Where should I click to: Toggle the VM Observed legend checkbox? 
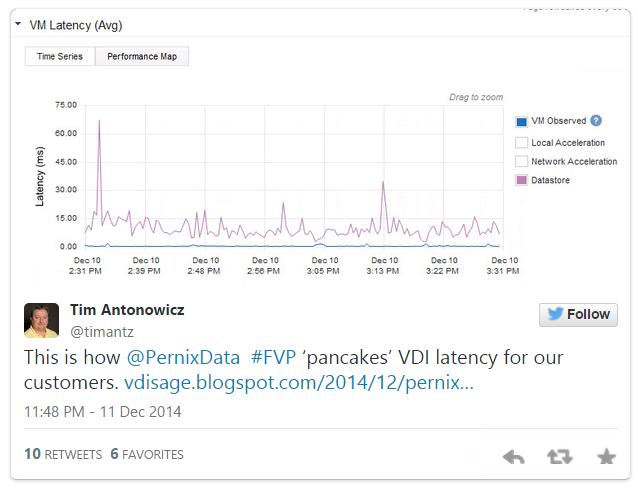(x=521, y=121)
